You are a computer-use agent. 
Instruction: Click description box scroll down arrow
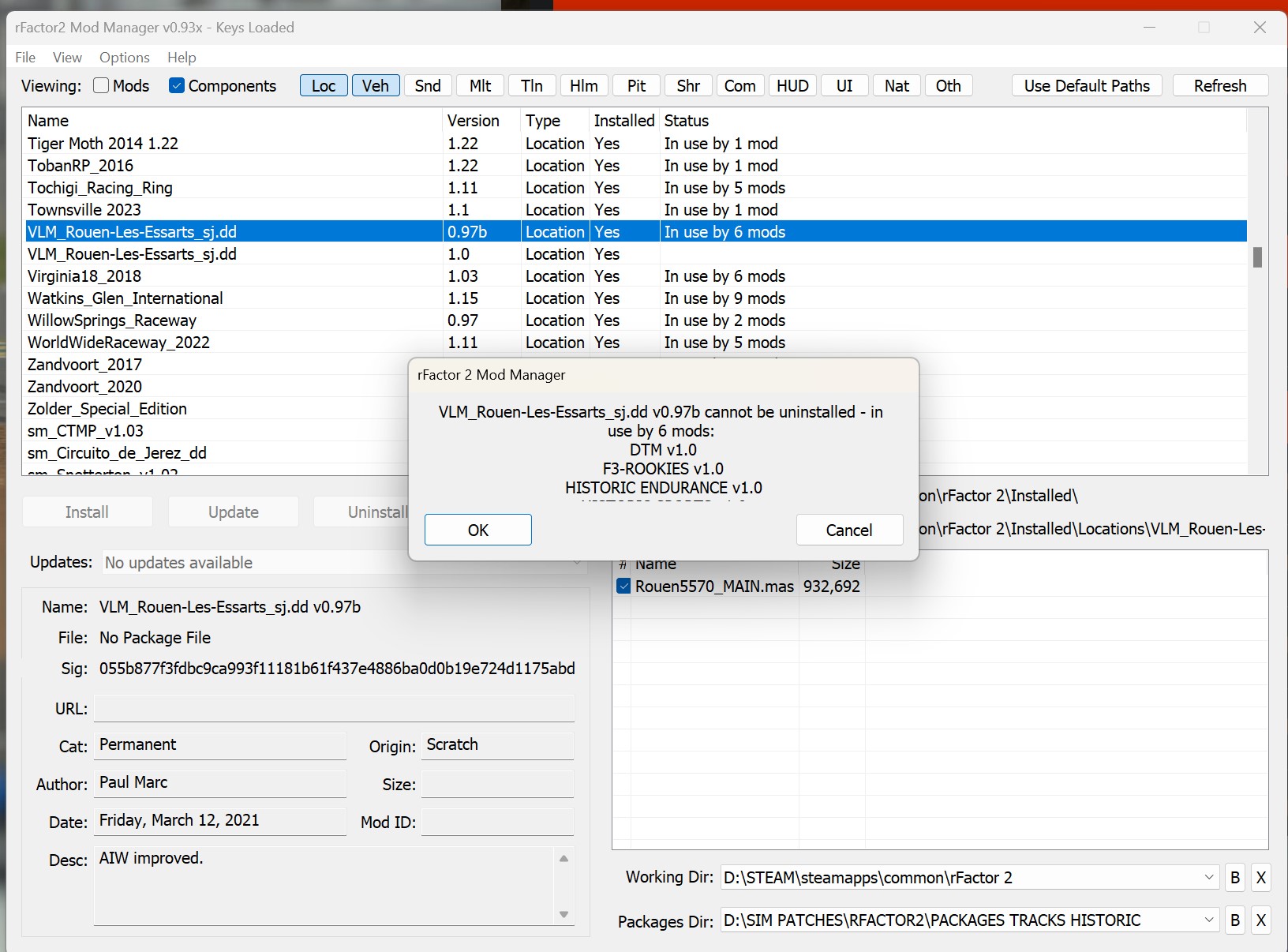pyautogui.click(x=563, y=914)
